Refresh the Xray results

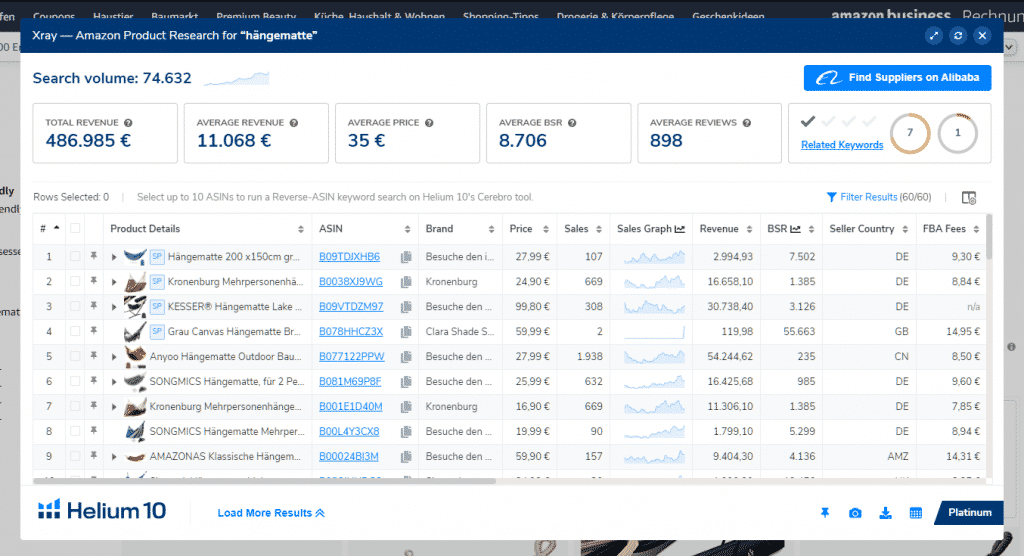pyautogui.click(x=958, y=35)
